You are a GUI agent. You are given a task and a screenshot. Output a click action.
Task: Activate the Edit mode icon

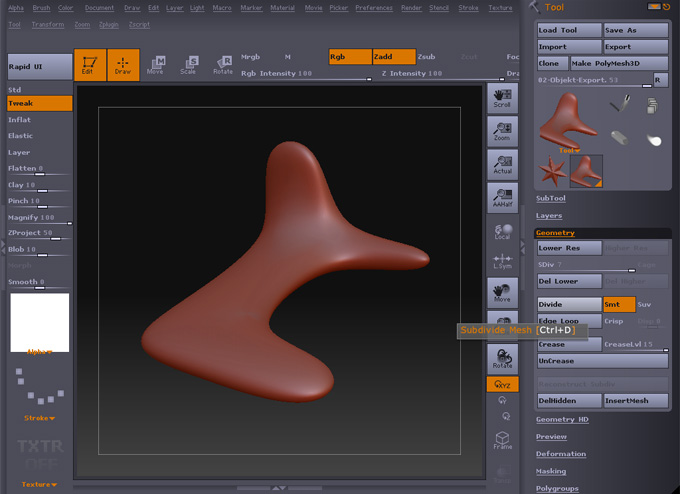click(91, 65)
